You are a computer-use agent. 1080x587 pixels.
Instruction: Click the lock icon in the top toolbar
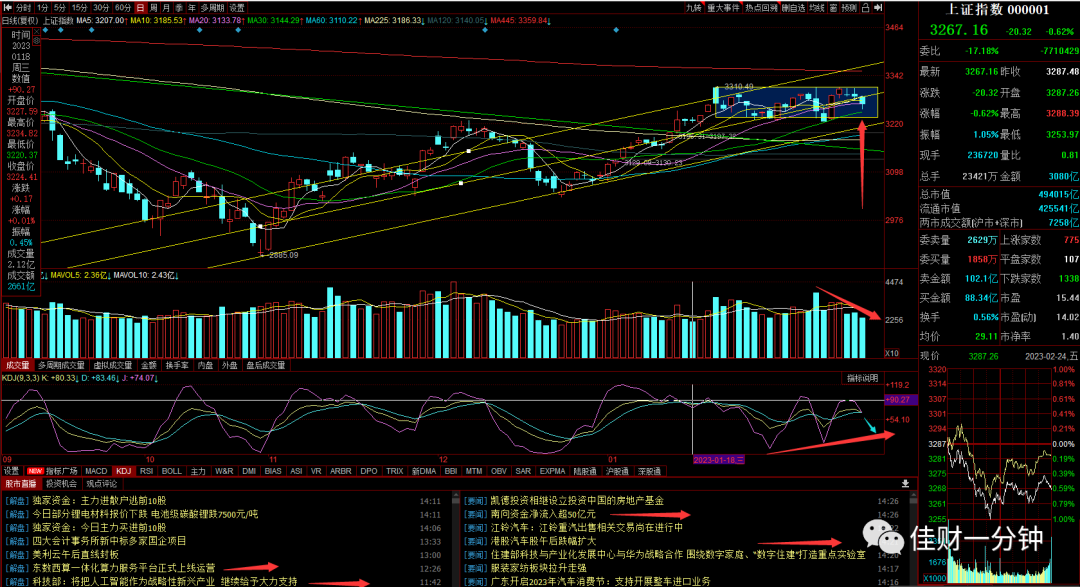[865, 8]
